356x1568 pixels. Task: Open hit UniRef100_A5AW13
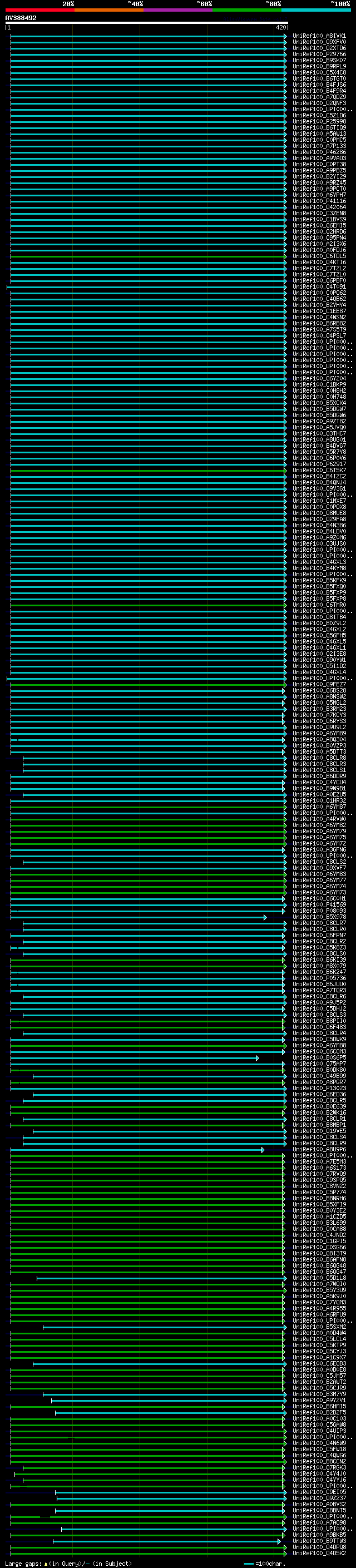(x=319, y=134)
